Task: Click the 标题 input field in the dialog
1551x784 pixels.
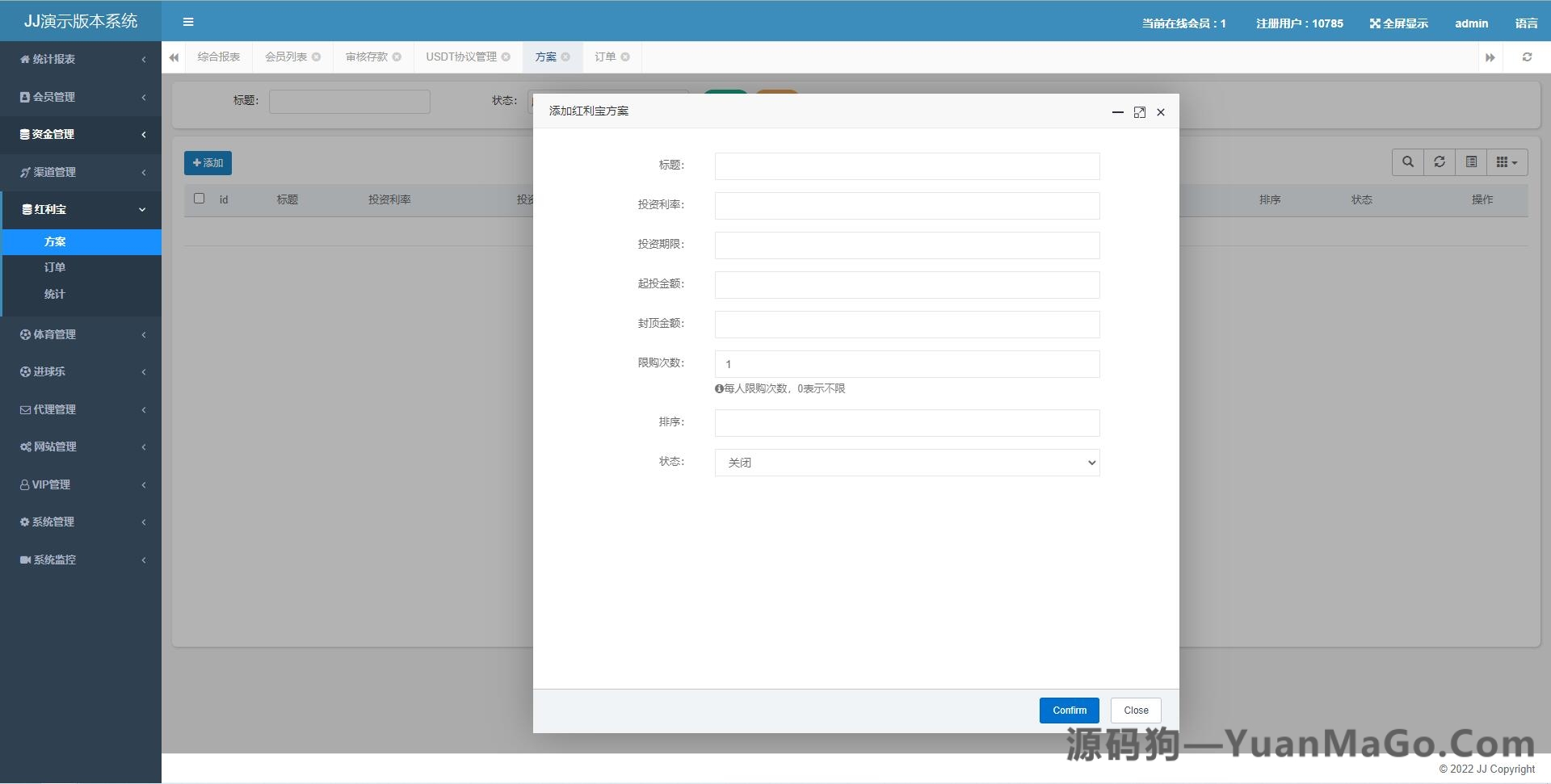Action: (906, 166)
